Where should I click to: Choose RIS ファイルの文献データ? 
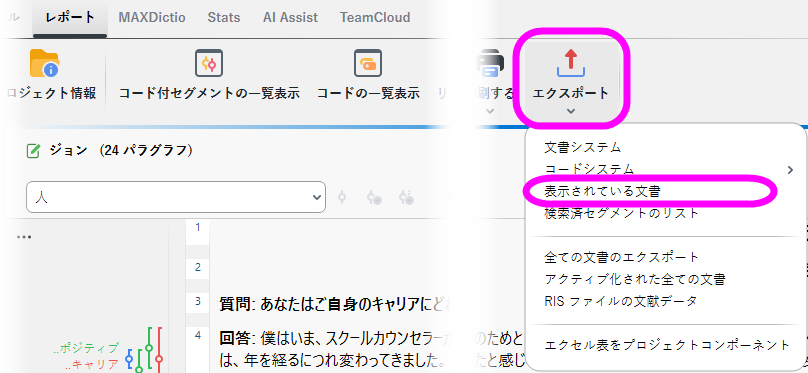[620, 300]
